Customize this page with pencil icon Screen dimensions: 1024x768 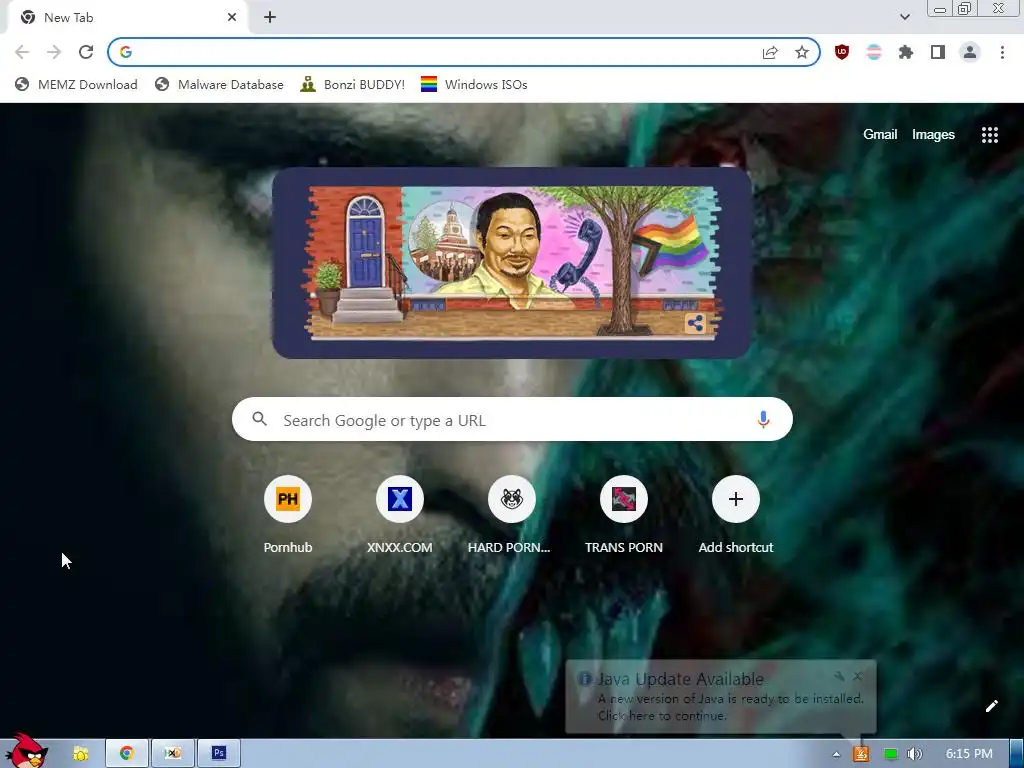(991, 706)
